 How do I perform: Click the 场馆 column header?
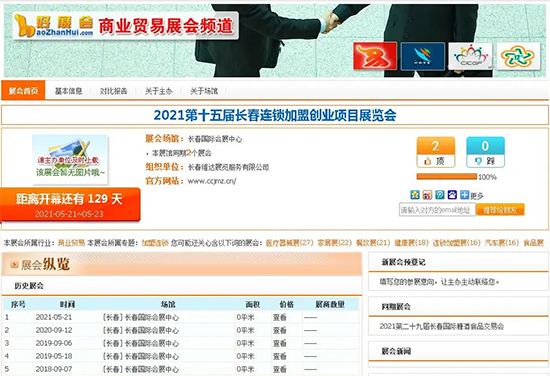pyautogui.click(x=168, y=304)
